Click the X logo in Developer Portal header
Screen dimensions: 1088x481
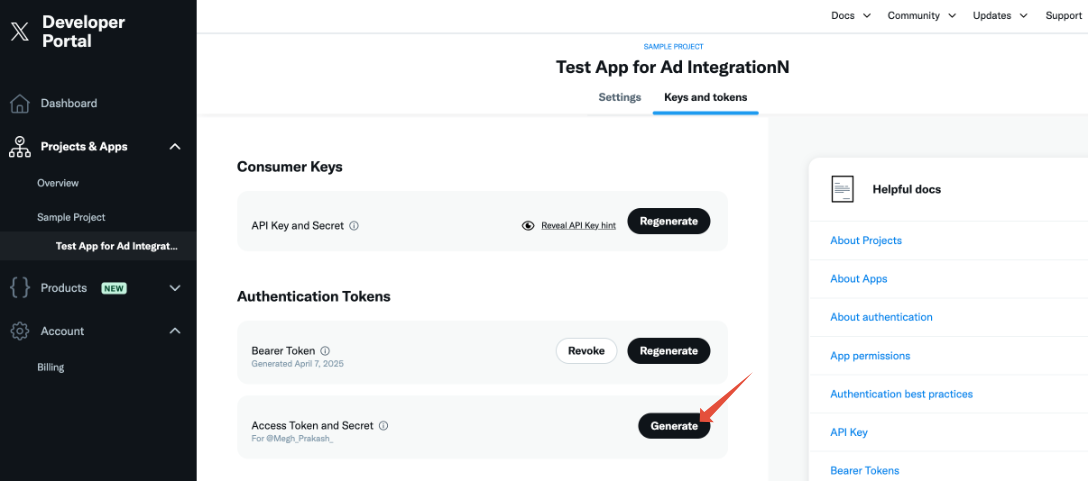20,32
